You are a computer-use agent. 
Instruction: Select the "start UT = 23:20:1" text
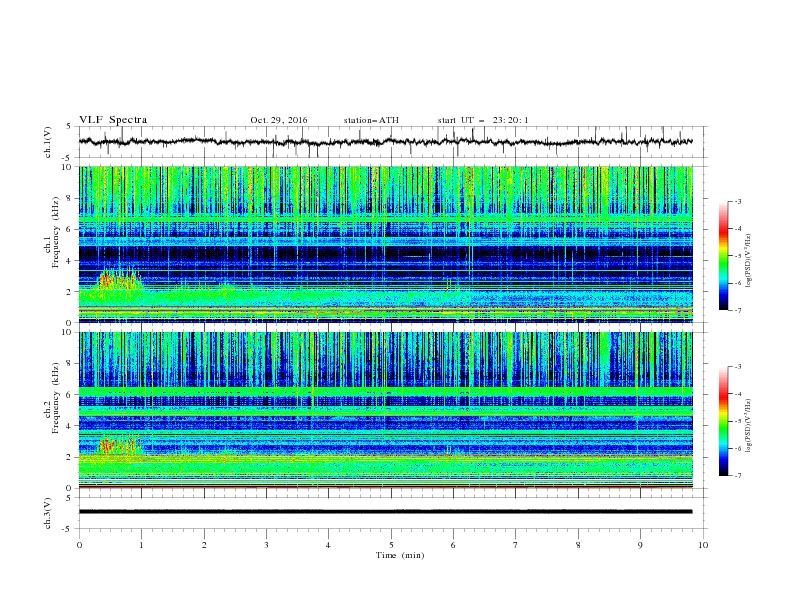coord(483,120)
